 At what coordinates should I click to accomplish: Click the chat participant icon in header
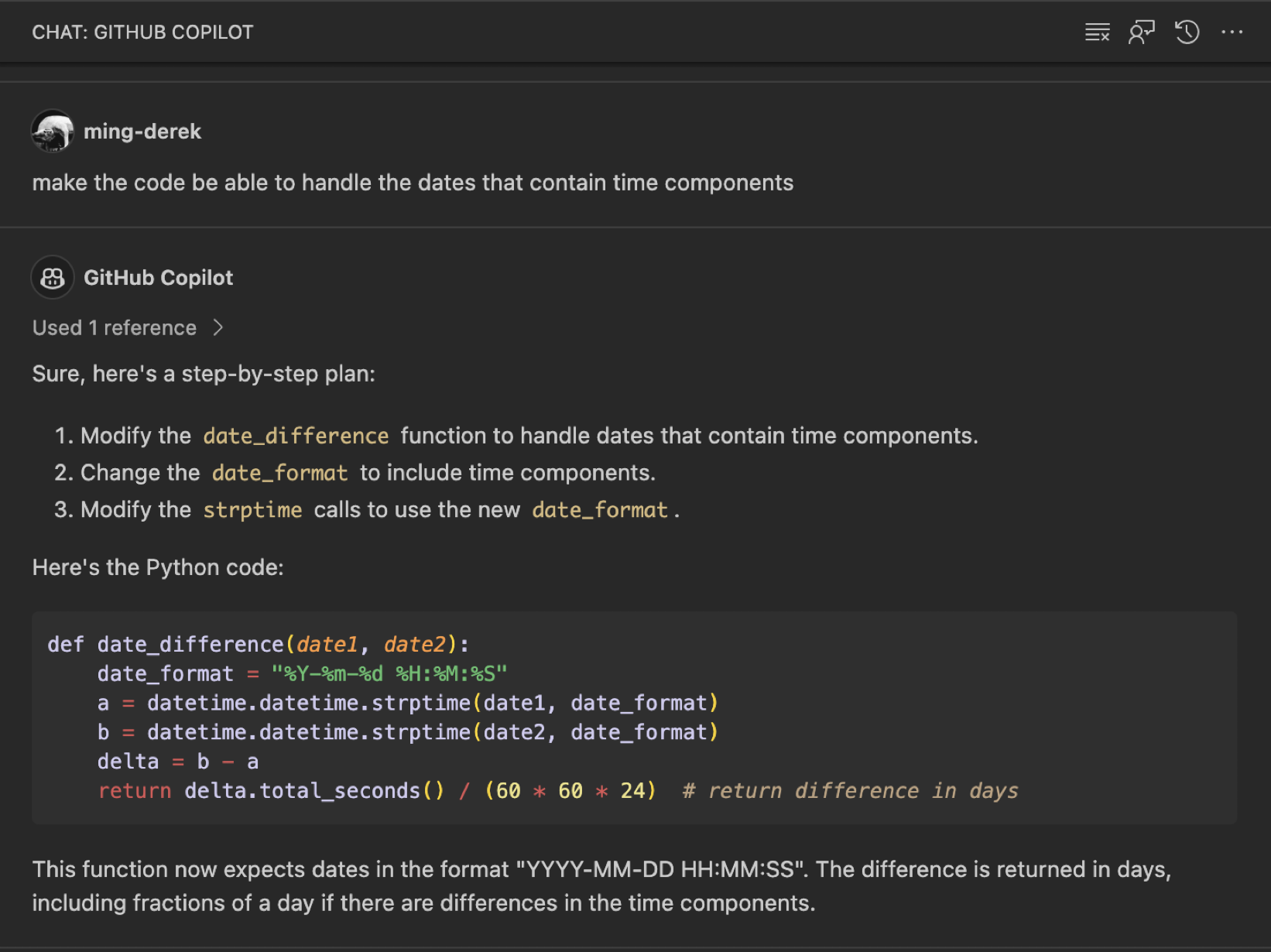(x=1141, y=33)
